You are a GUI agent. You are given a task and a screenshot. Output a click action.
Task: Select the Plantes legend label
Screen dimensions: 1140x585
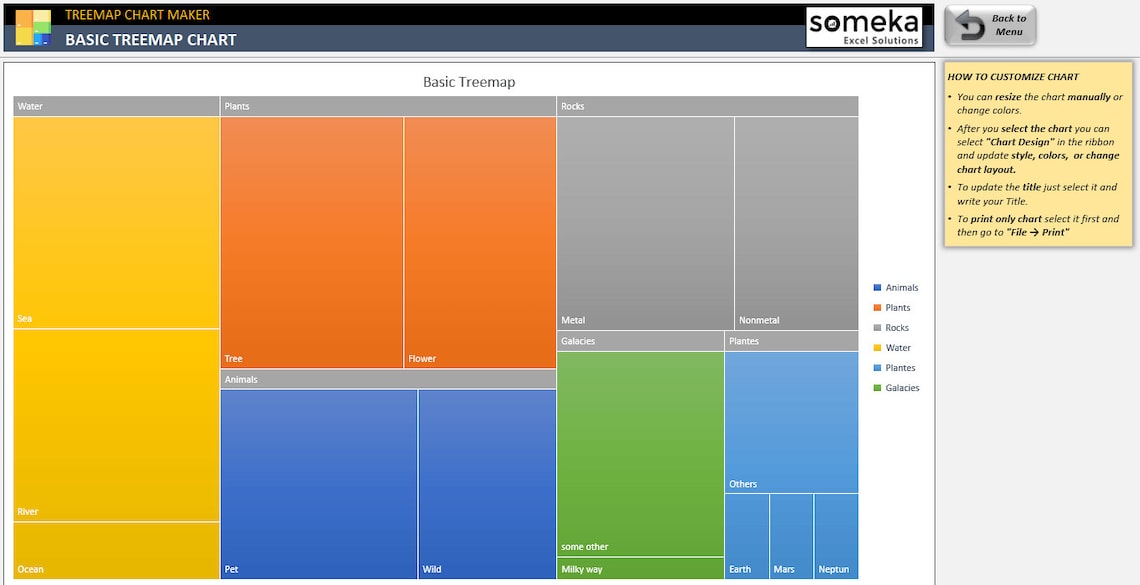point(900,368)
